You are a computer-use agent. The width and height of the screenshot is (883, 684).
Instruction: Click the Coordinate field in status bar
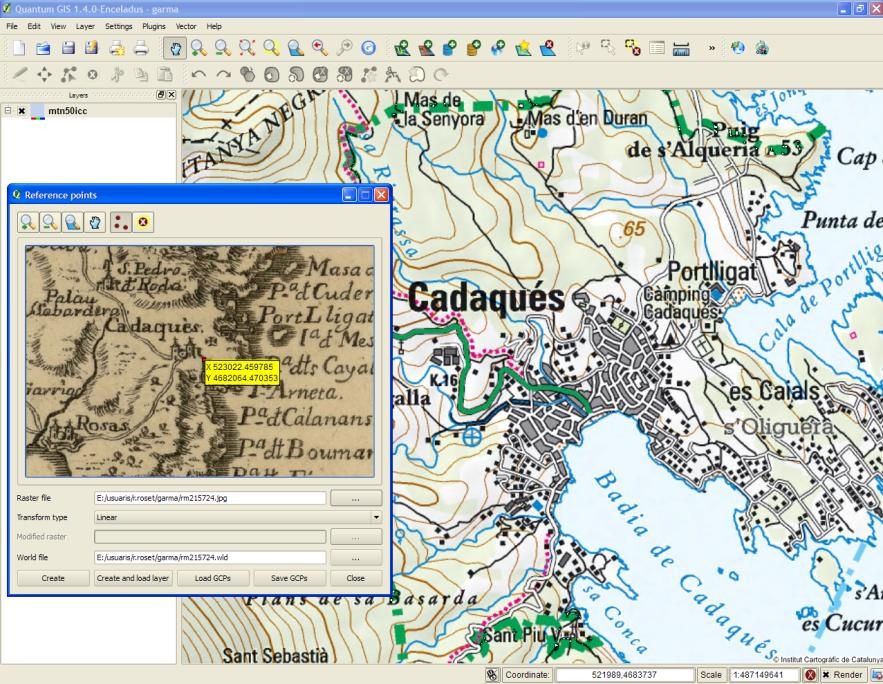625,675
